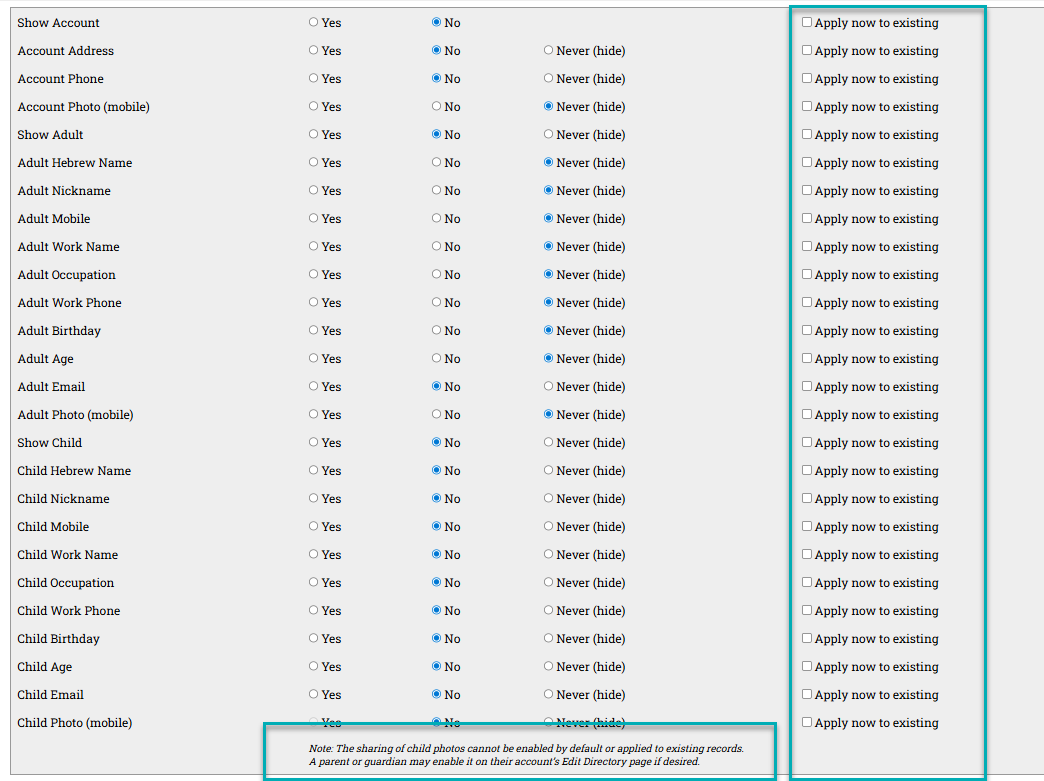The image size is (1044, 781).
Task: Set Show Adult to Yes
Action: coord(312,134)
